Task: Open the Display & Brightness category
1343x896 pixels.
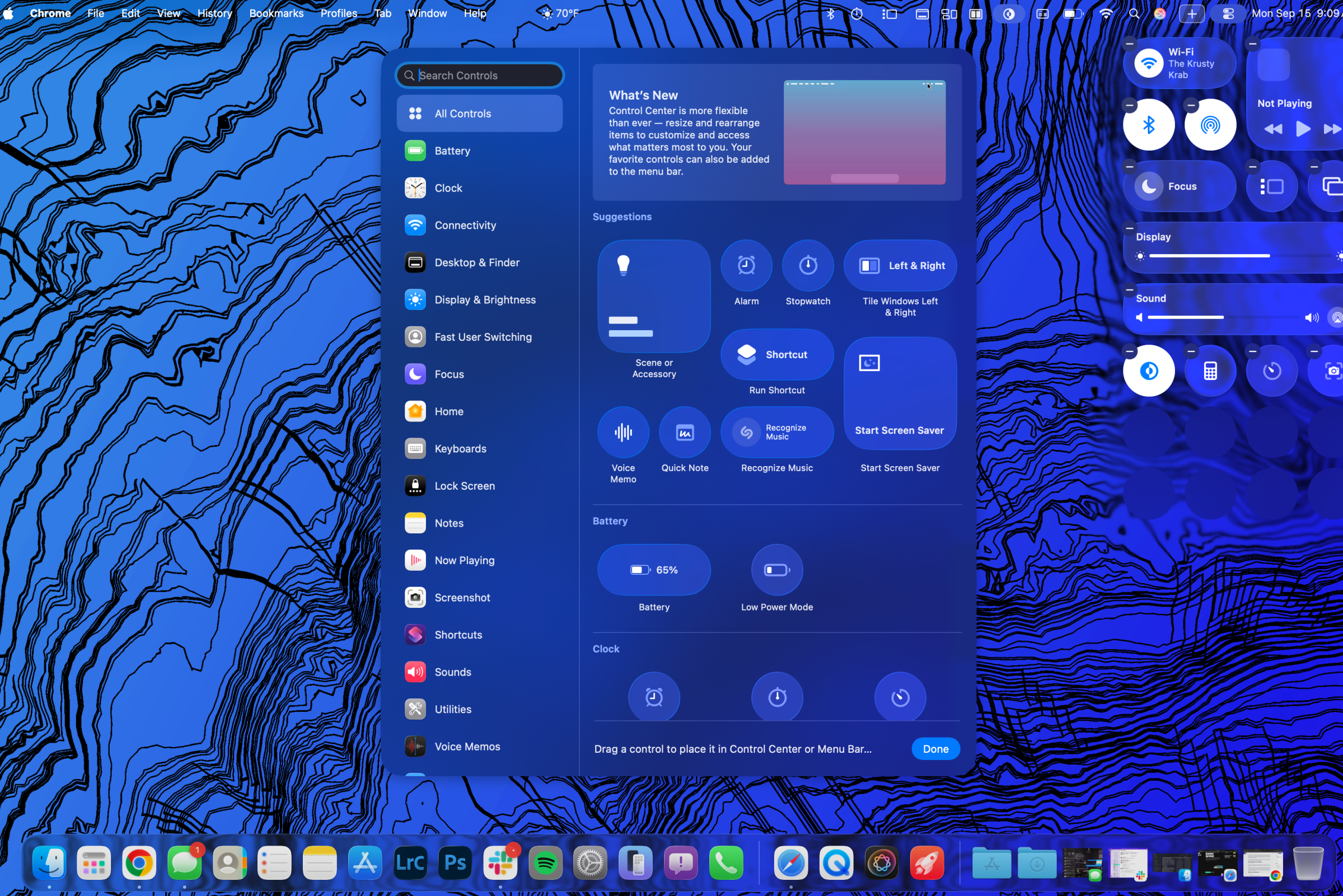Action: (485, 299)
